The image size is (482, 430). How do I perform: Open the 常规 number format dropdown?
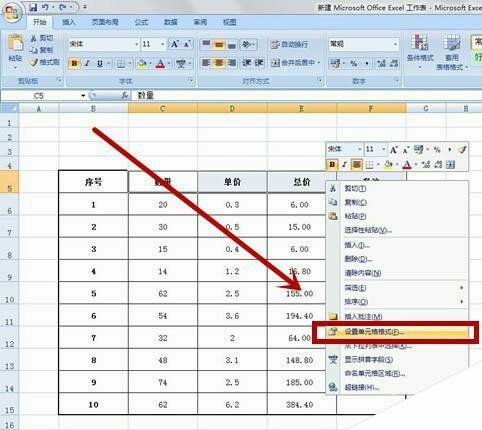coord(395,44)
